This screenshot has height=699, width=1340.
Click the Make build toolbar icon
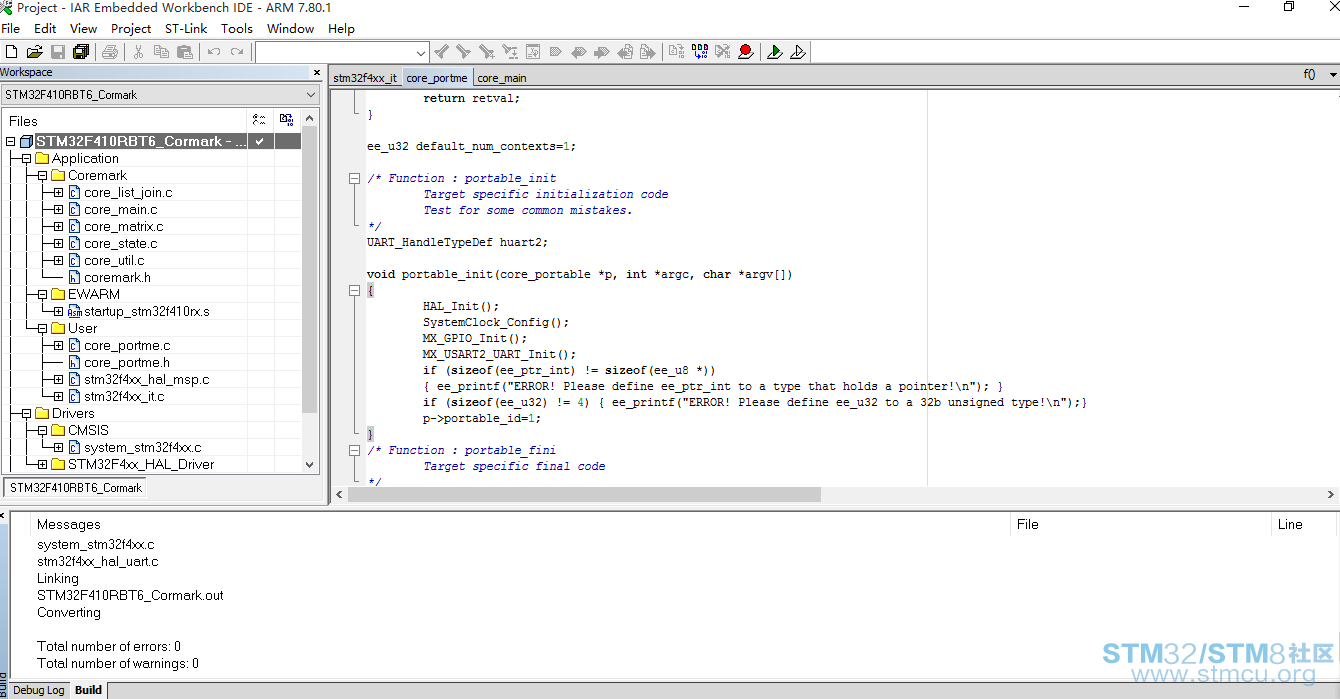[x=700, y=52]
